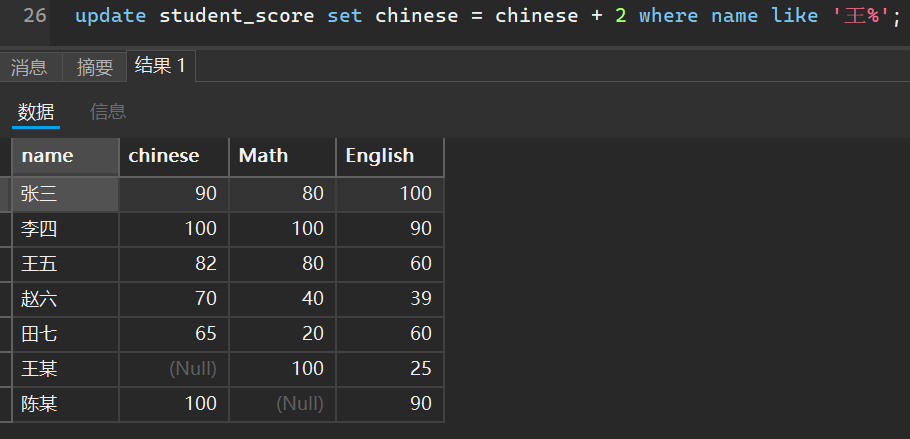Click the 'like' keyword in the SQL
Image resolution: width=910 pixels, height=439 pixels.
click(x=795, y=16)
